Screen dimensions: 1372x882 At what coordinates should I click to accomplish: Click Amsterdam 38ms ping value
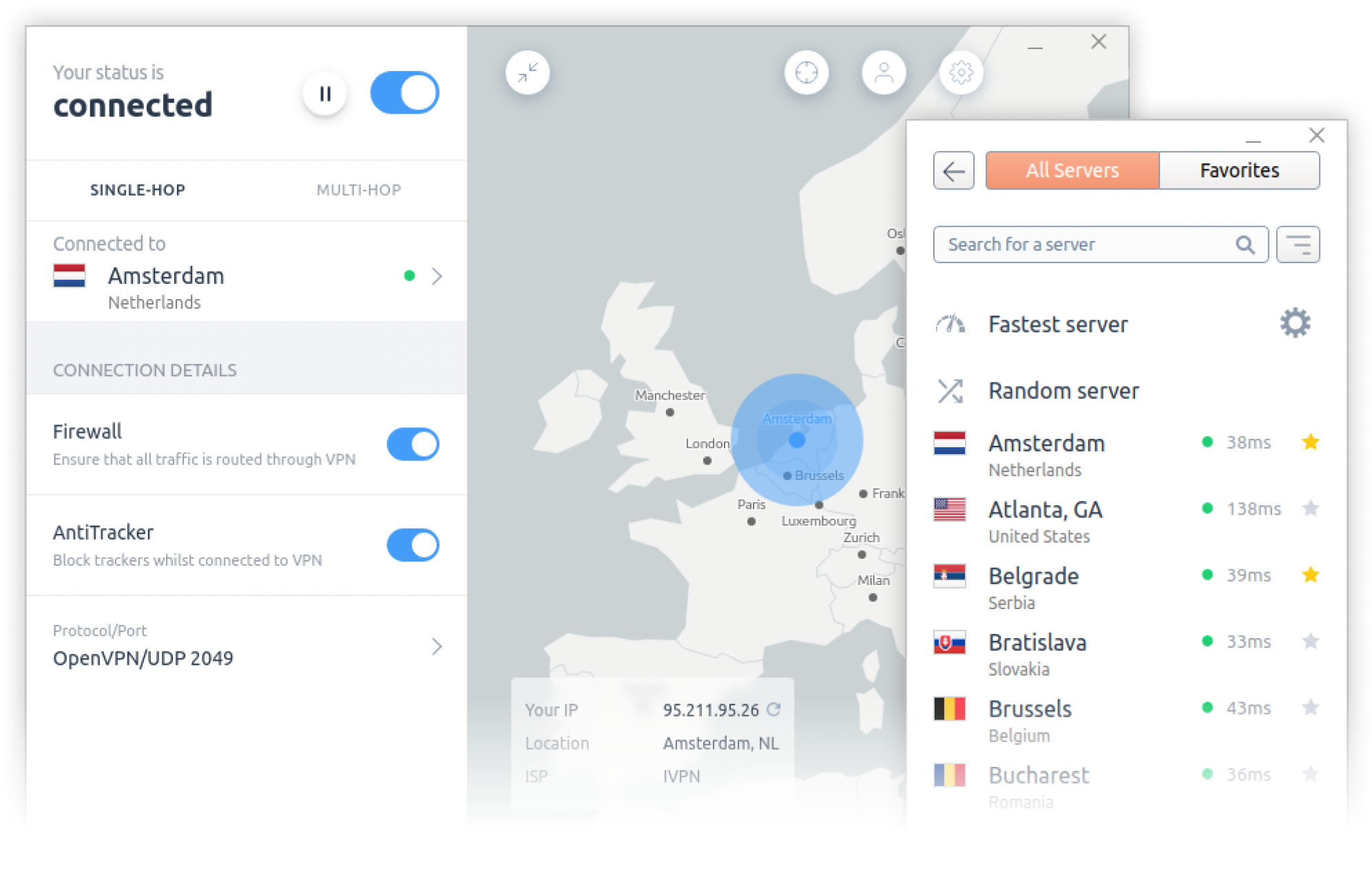coord(1248,442)
